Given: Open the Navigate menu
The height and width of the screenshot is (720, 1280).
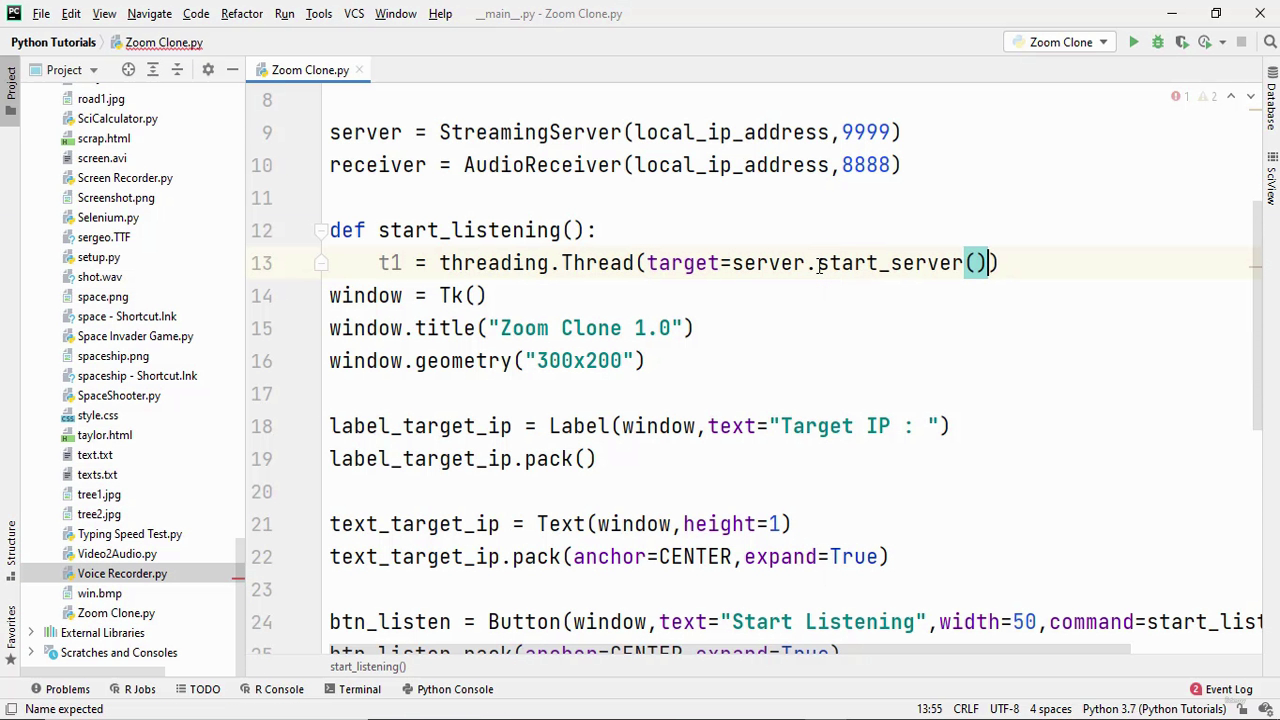Looking at the screenshot, I should point(149,14).
